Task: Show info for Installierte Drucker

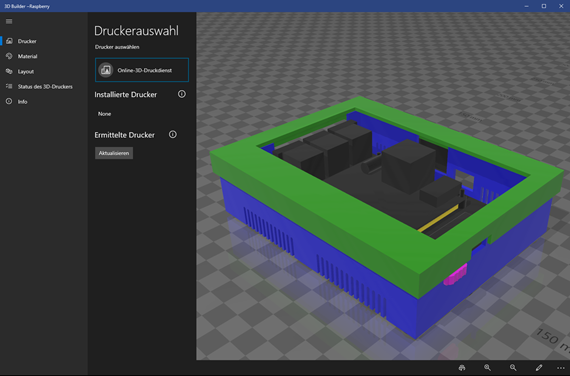Action: [182, 94]
